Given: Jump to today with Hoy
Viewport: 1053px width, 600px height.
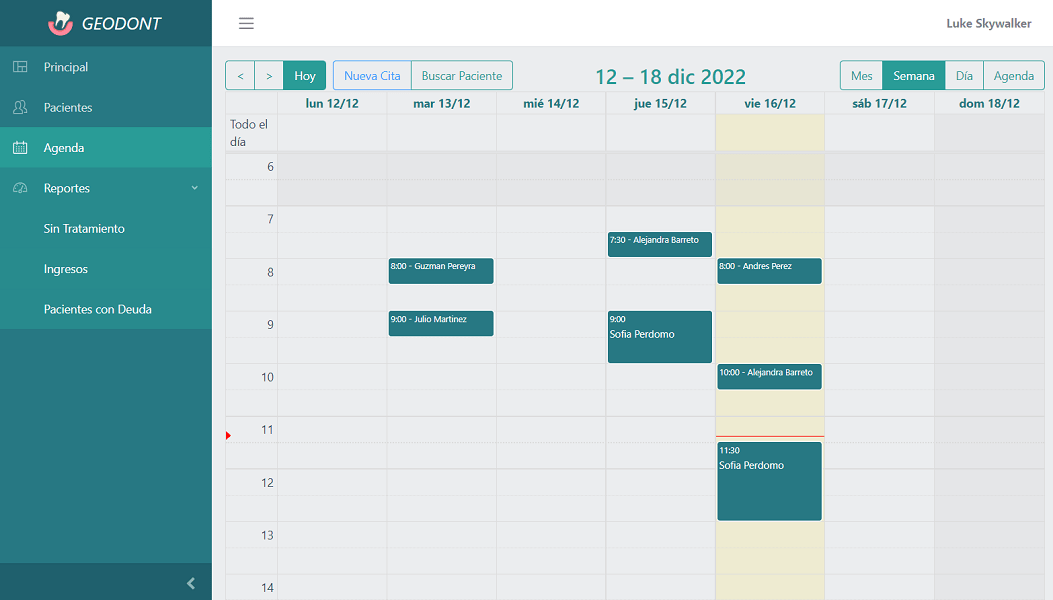Looking at the screenshot, I should 304,76.
